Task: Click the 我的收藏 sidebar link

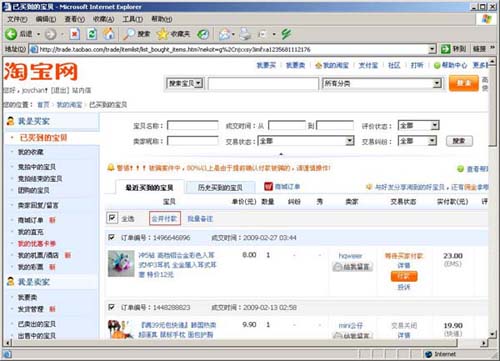Action: tap(31, 152)
